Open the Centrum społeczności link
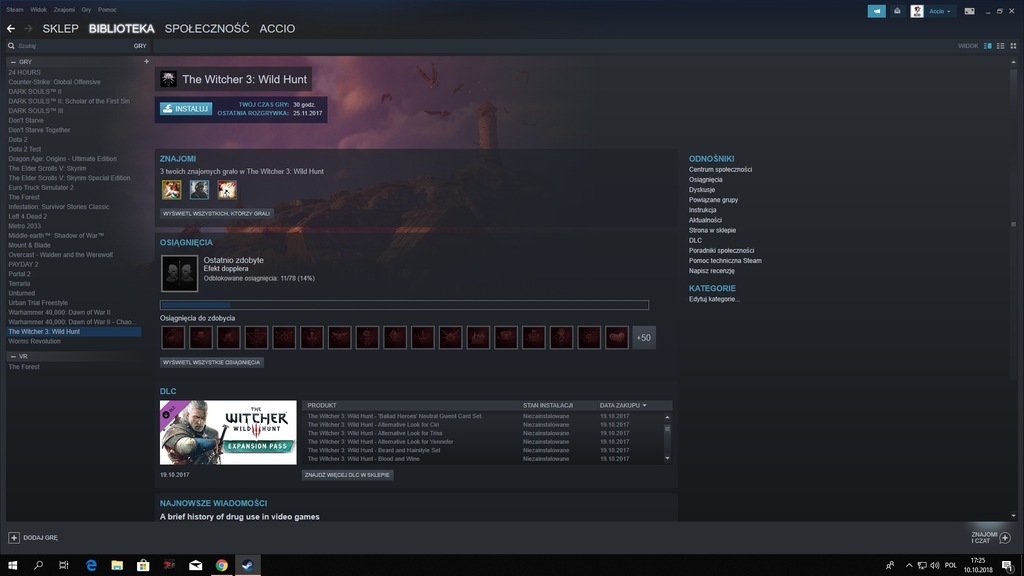Viewport: 1024px width, 576px height. coord(720,170)
